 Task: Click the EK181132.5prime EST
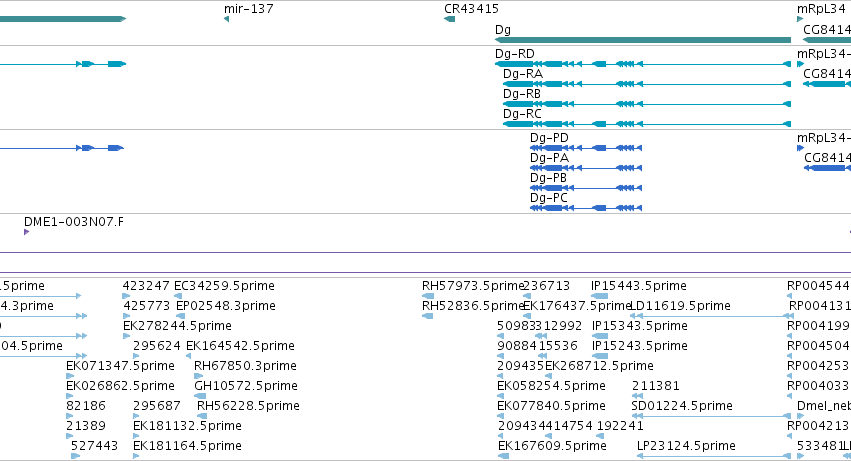[x=136, y=437]
